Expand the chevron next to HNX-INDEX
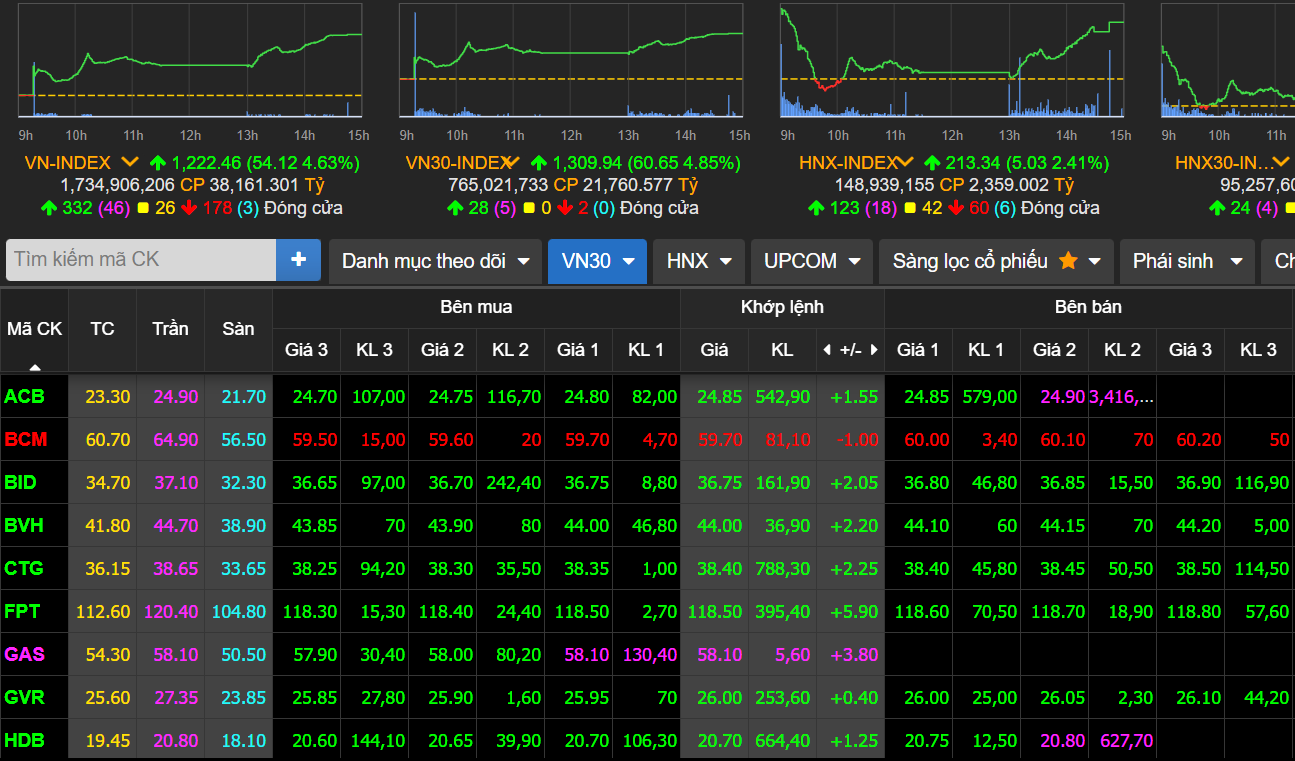 pyautogui.click(x=905, y=162)
